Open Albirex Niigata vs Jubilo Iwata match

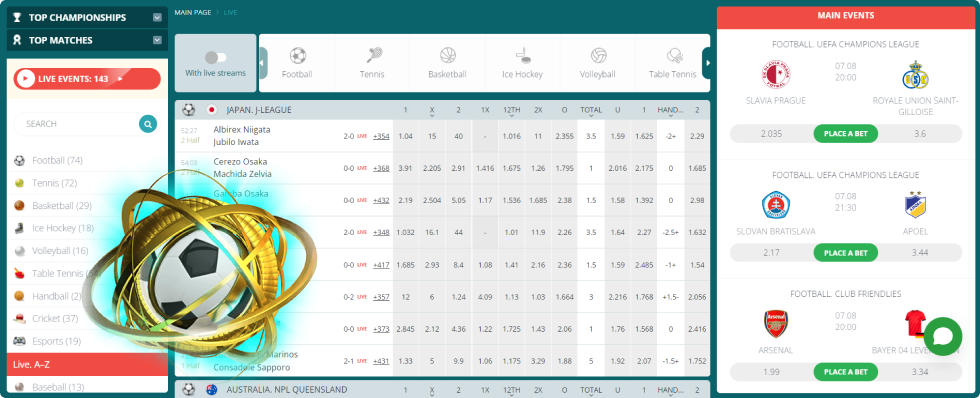242,136
